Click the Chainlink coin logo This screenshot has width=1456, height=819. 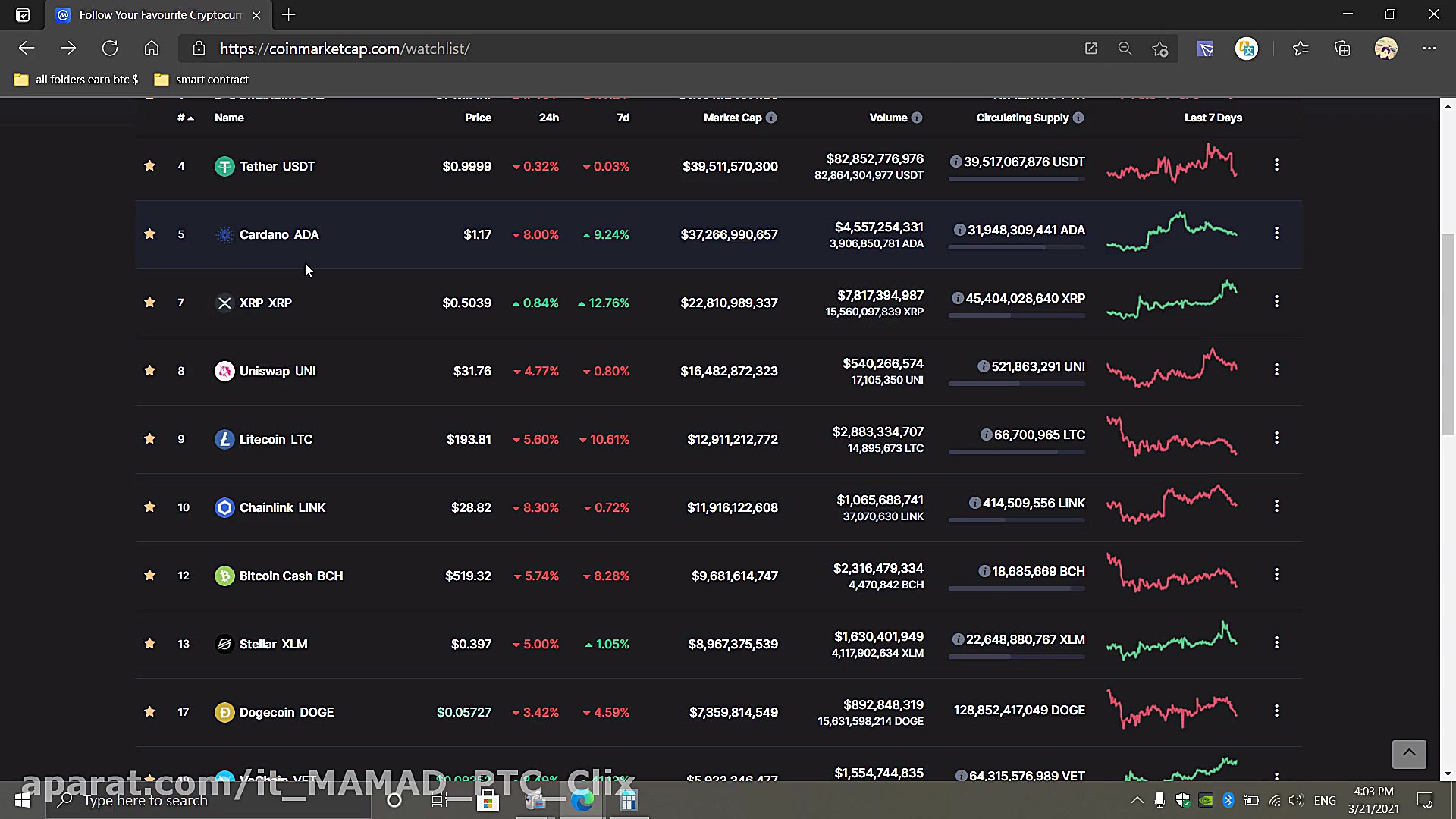pos(224,507)
